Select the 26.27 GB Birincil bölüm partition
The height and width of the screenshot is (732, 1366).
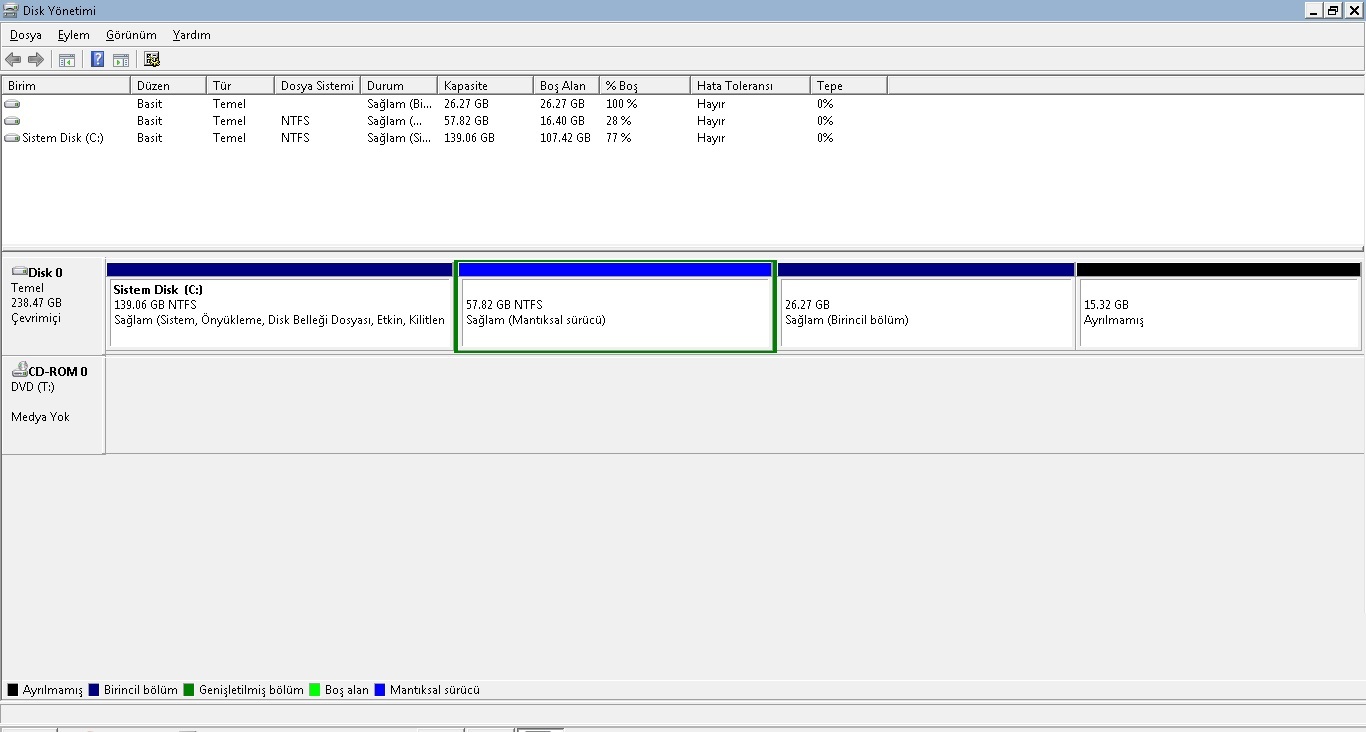pos(926,312)
